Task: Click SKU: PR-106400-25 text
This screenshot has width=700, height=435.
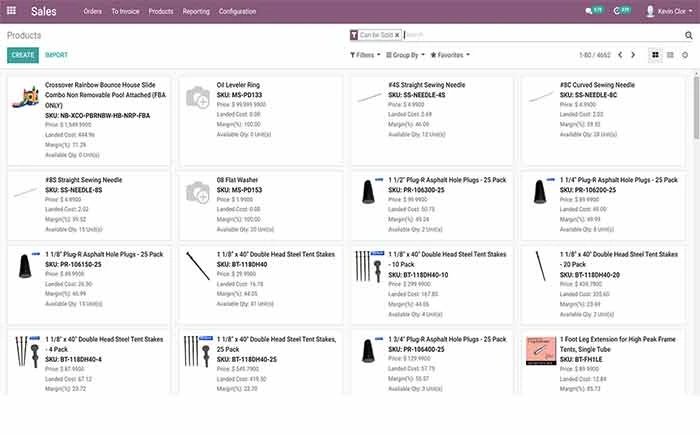Action: pyautogui.click(x=416, y=350)
